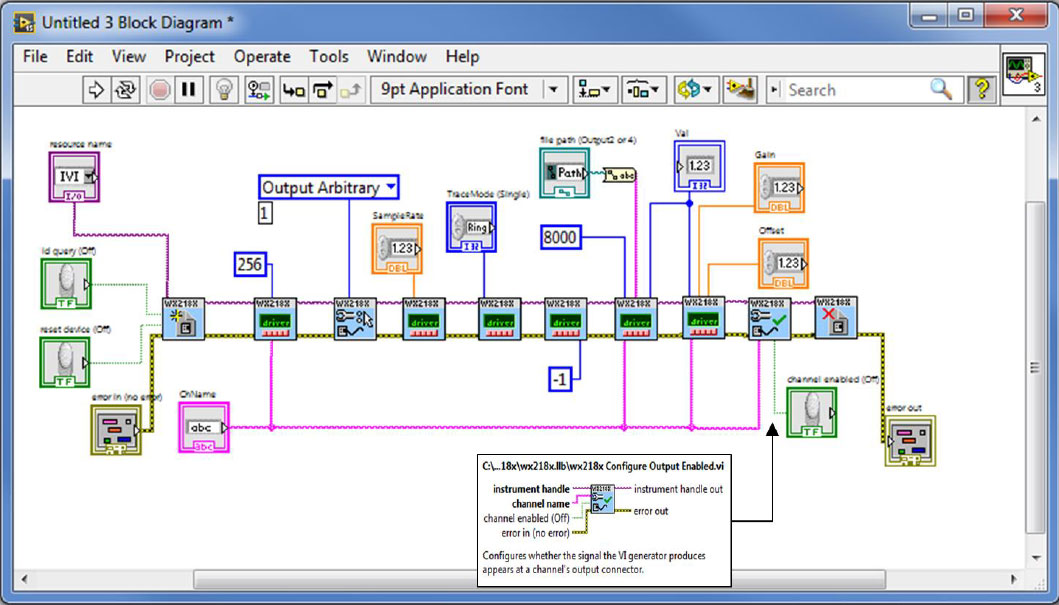The width and height of the screenshot is (1059, 605).
Task: Click the channel enabled (Off) boolean terminal
Action: pyautogui.click(x=812, y=413)
